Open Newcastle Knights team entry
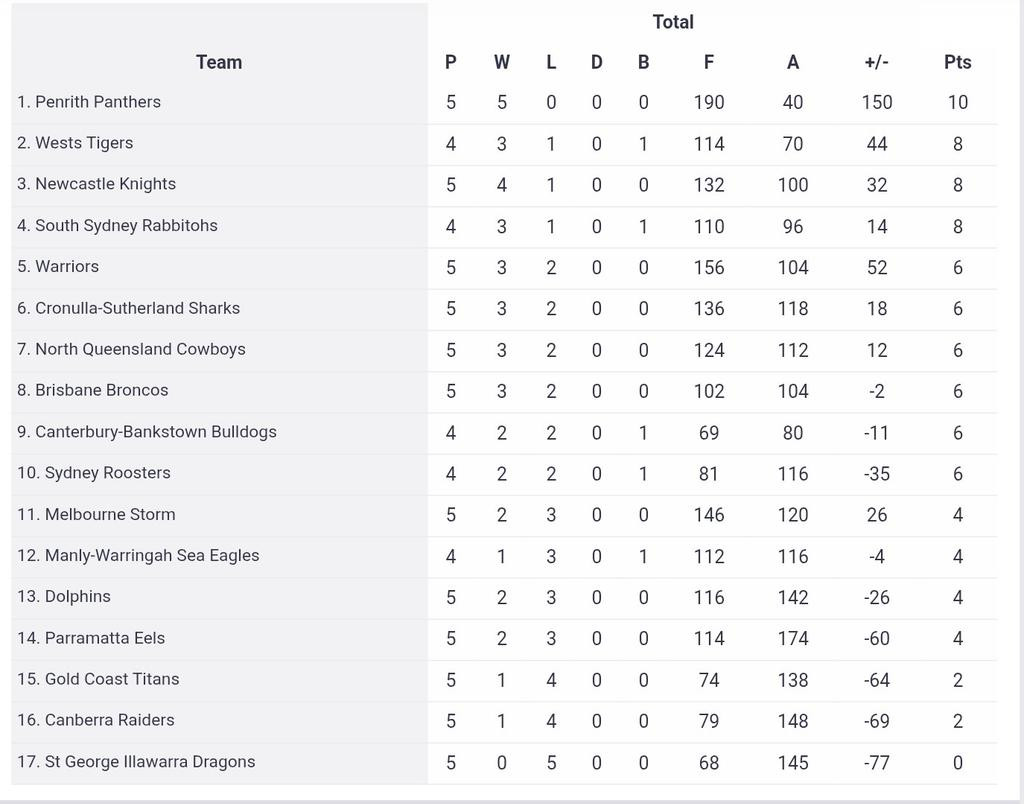The image size is (1024, 804). (x=96, y=184)
